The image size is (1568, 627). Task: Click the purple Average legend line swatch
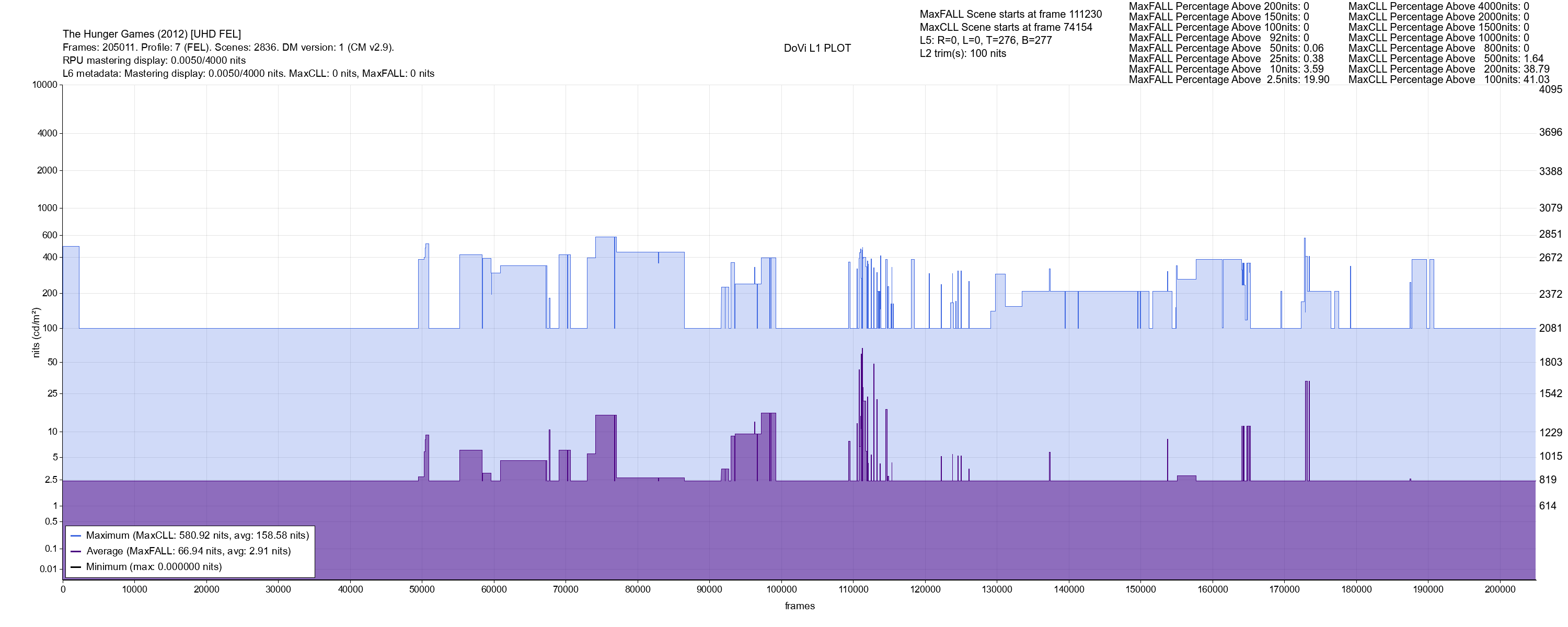point(76,552)
